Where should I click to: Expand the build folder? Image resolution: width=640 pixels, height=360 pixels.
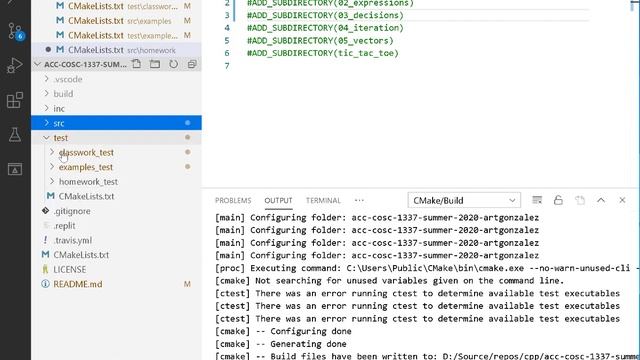coord(116,93)
